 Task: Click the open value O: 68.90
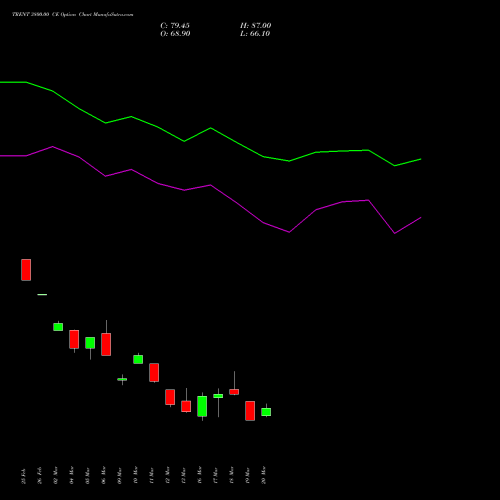tap(175, 34)
